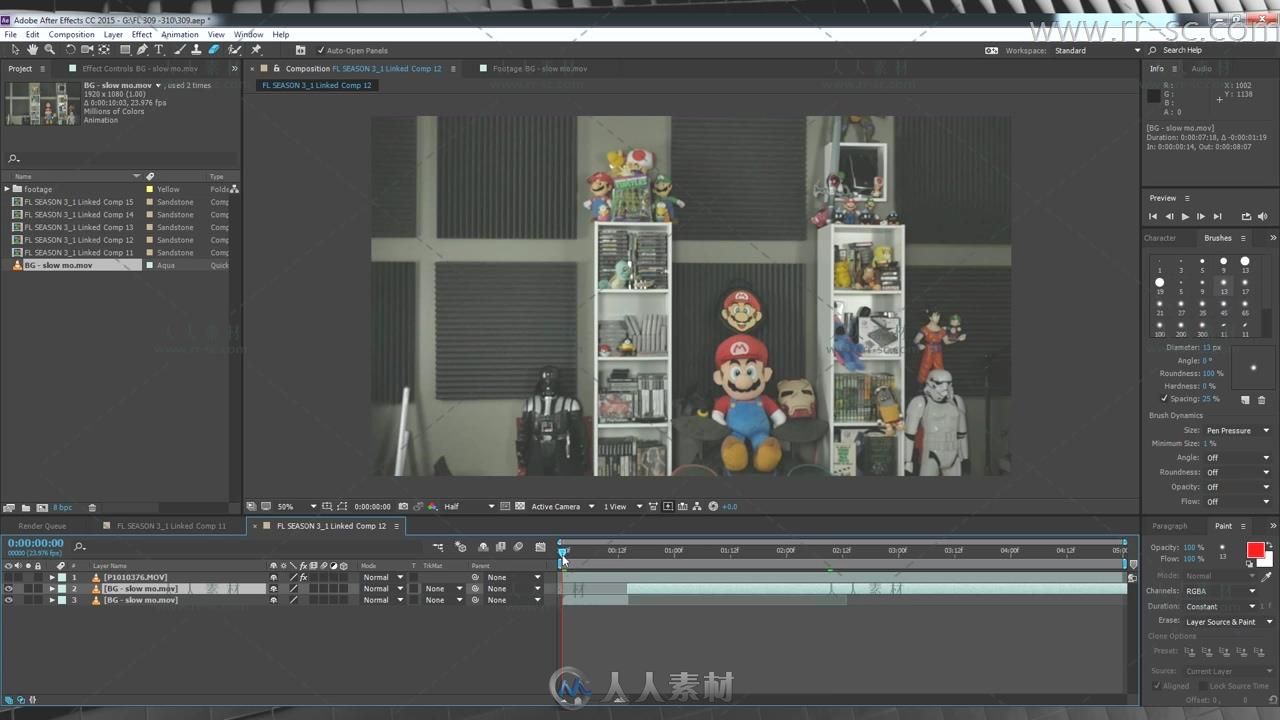Image resolution: width=1280 pixels, height=720 pixels.
Task: Create a new folder in Project panel
Action: tap(26, 507)
